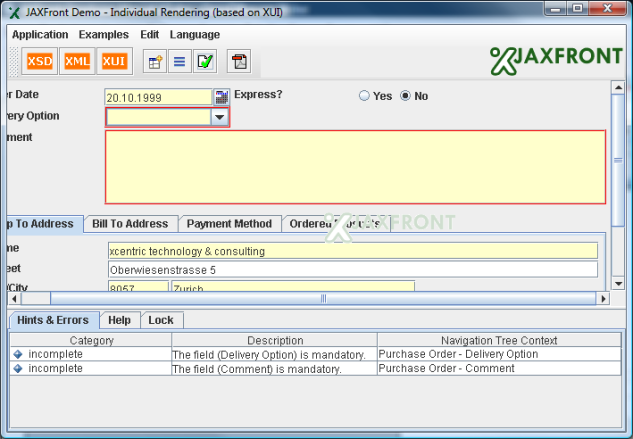Click the horizontal lines toolbar icon
Image resolution: width=633 pixels, height=439 pixels.
point(180,62)
